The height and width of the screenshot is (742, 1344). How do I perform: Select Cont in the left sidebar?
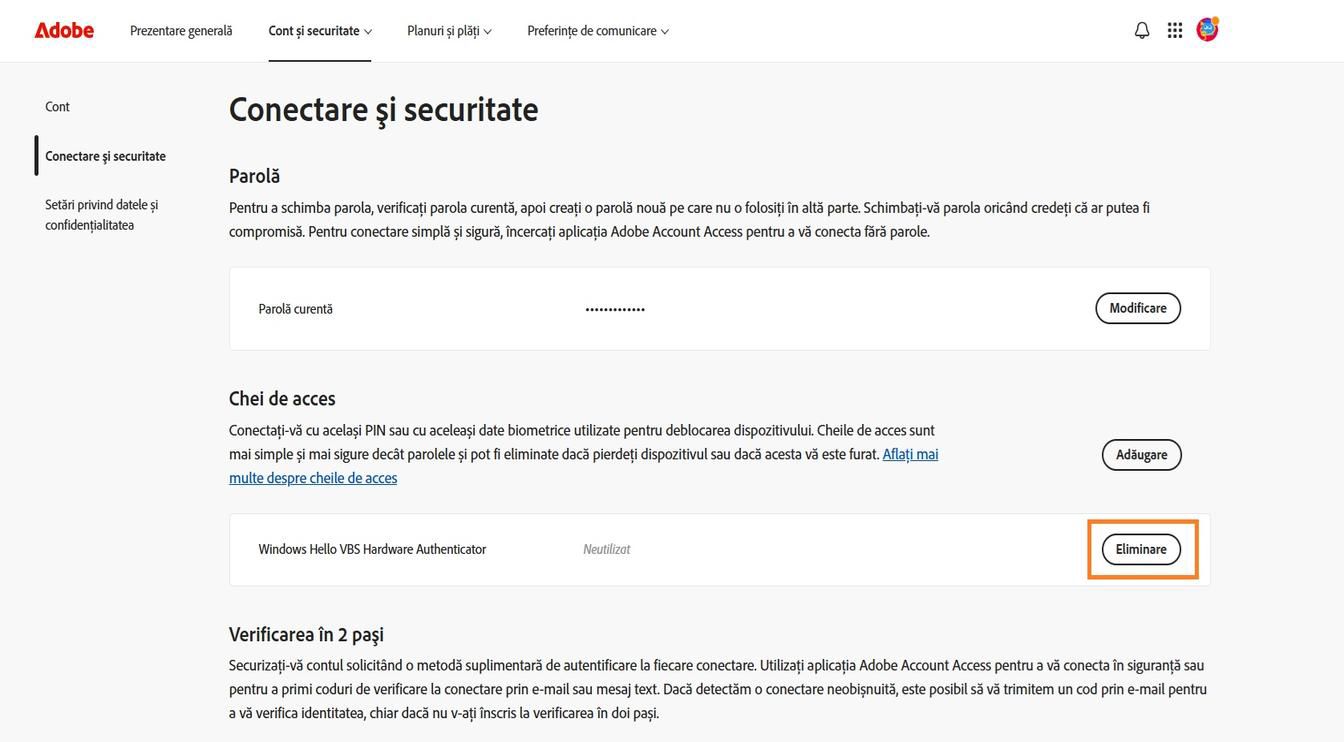click(x=57, y=106)
